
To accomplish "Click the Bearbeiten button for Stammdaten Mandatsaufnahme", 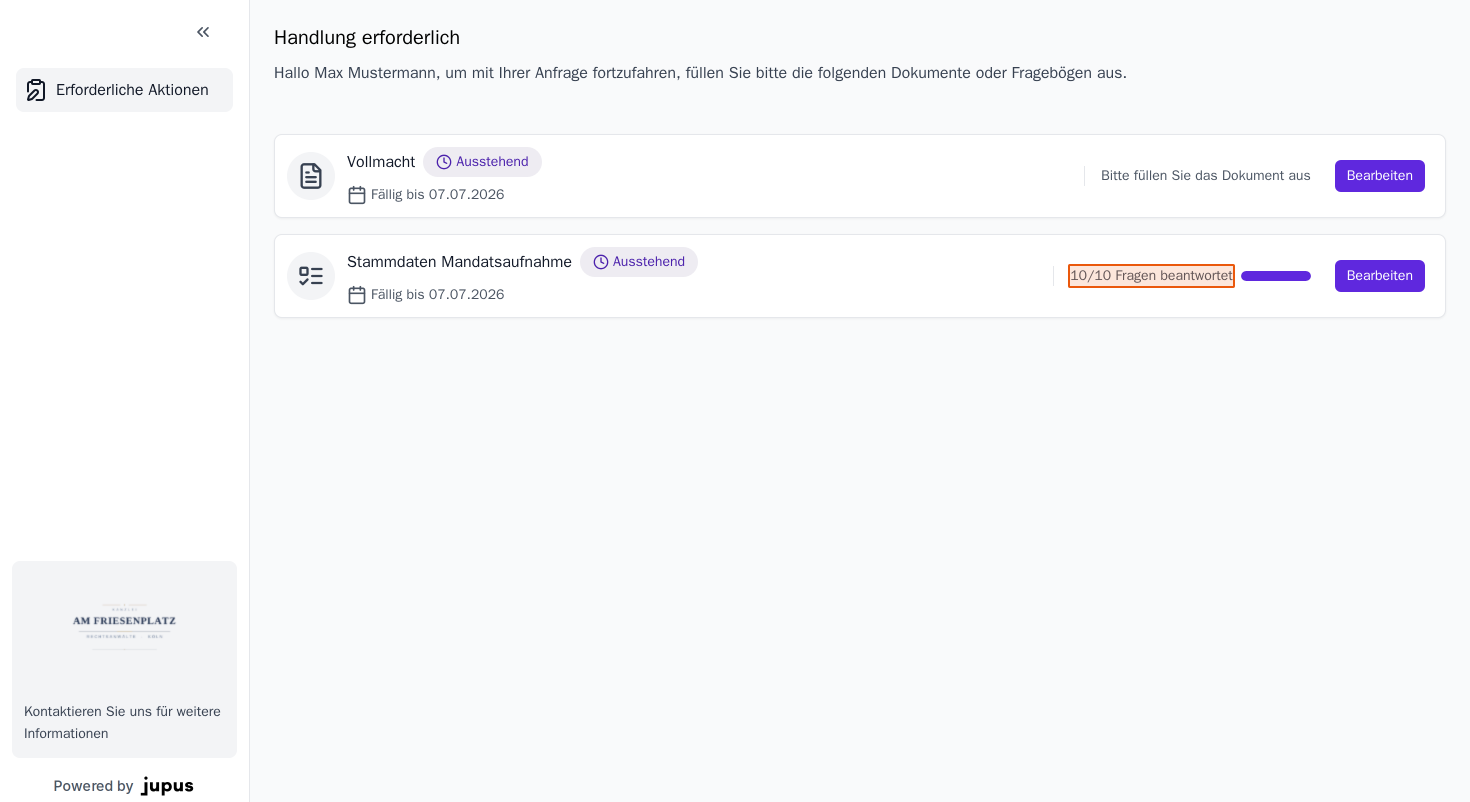I will [x=1379, y=276].
